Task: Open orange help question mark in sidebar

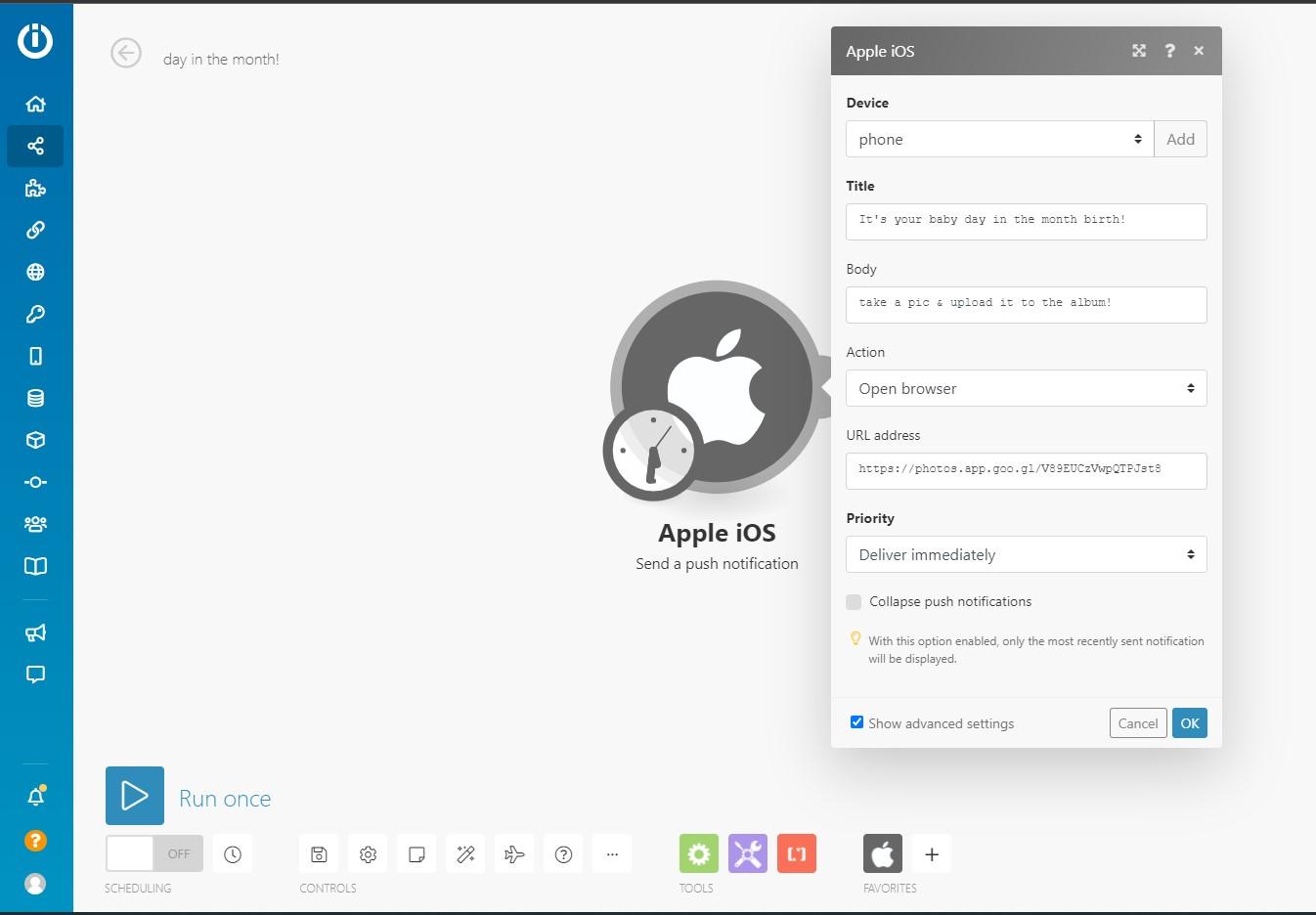Action: click(35, 841)
